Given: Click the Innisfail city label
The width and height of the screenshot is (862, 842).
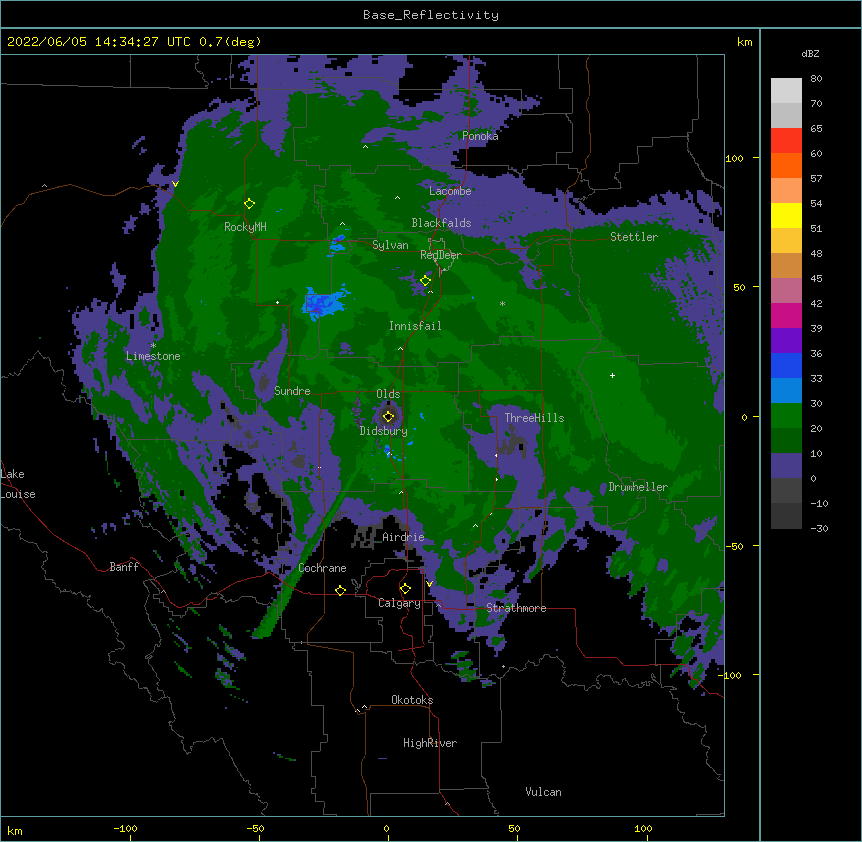Looking at the screenshot, I should point(415,326).
